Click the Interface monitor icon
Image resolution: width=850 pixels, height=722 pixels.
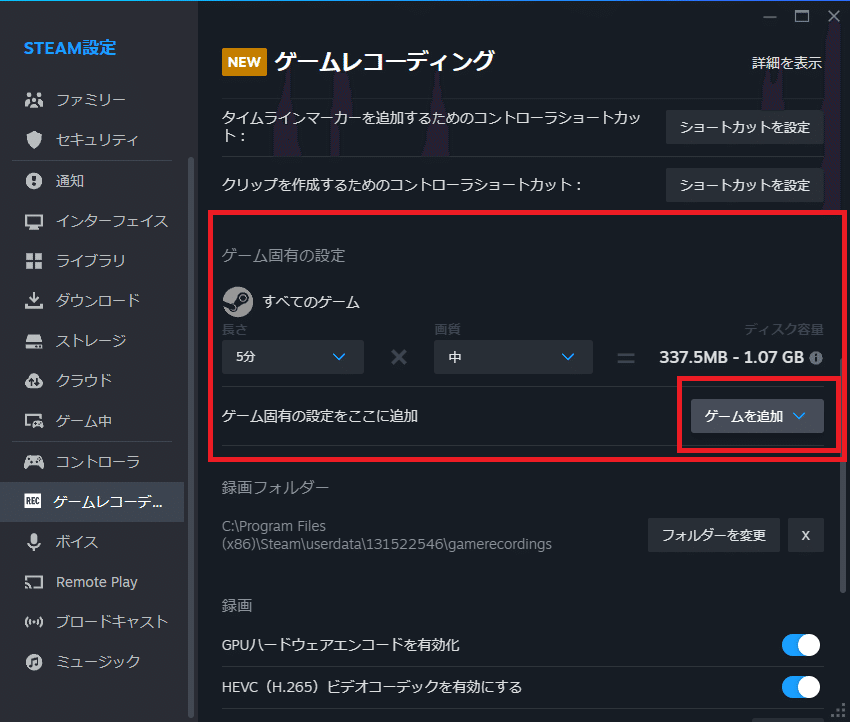[x=34, y=222]
